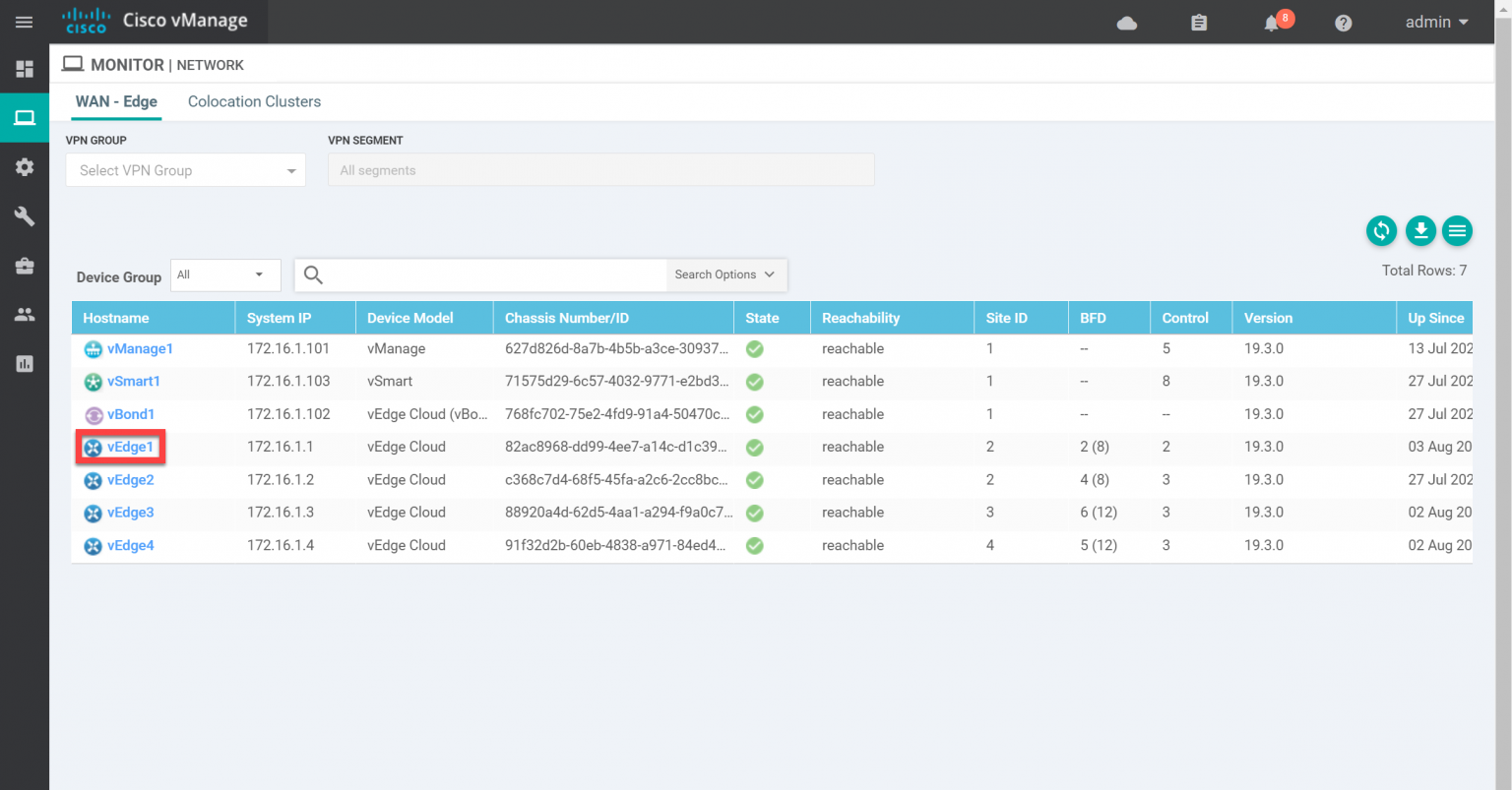Open the Device Group dropdown
This screenshot has height=790, width=1512.
pyautogui.click(x=224, y=274)
